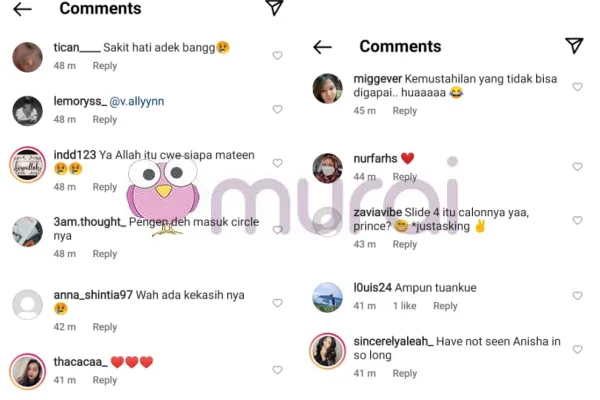The width and height of the screenshot is (600, 400).
Task: Like the lemoryss_ comment heart
Action: coord(277,109)
